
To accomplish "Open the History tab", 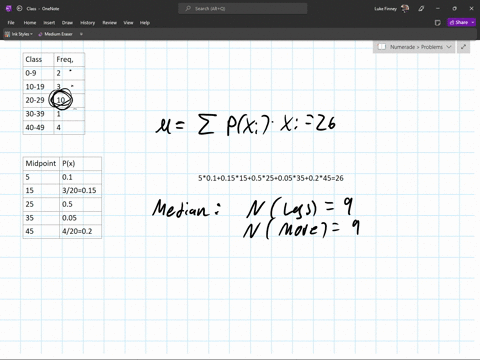I will 87,23.
